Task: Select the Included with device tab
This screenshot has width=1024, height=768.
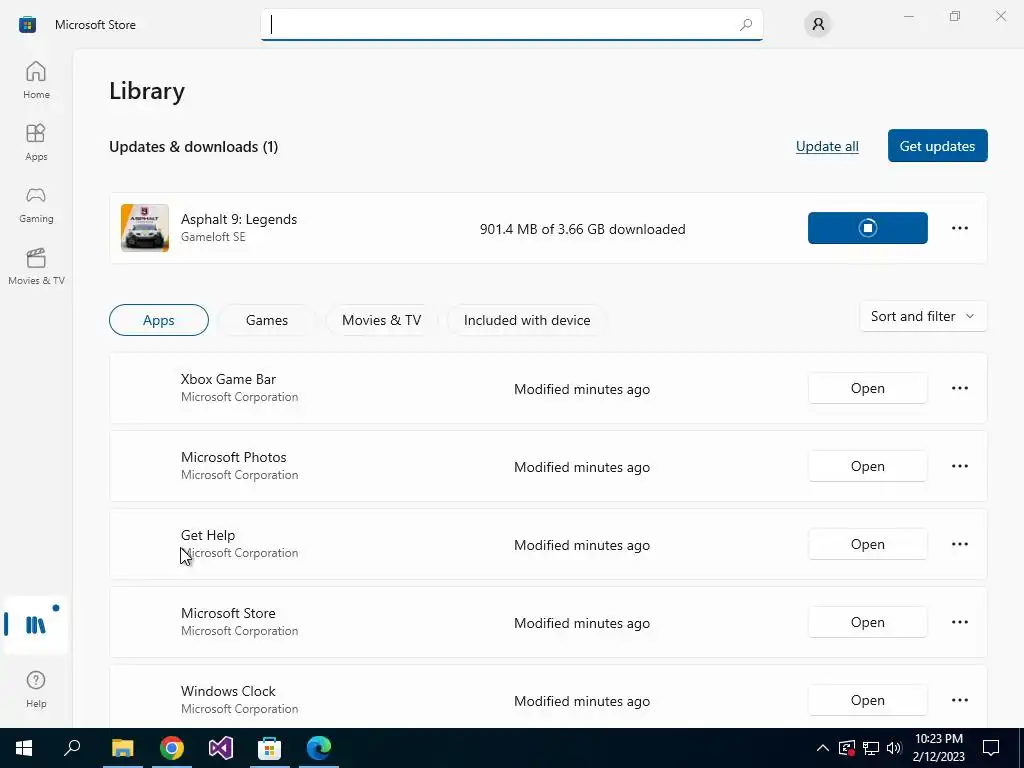Action: 527,320
